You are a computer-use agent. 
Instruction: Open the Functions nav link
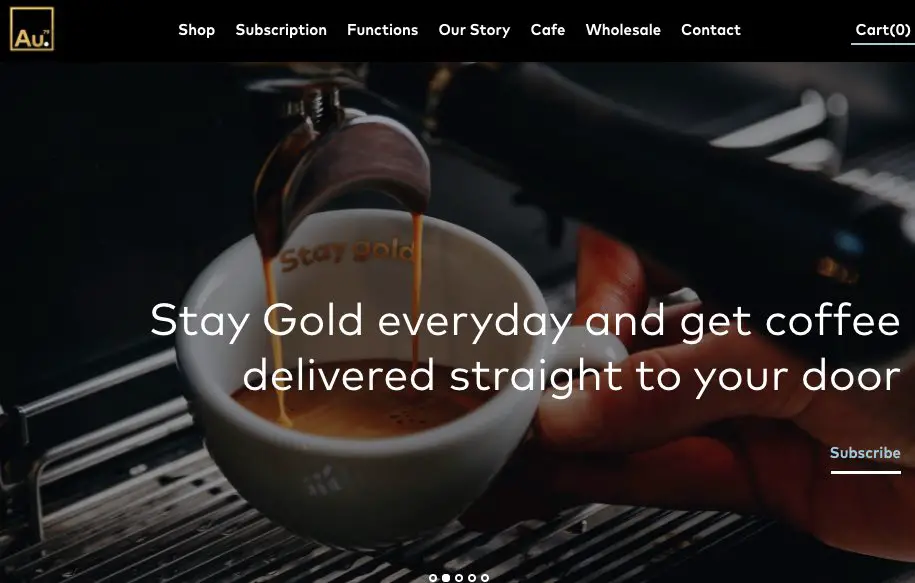pyautogui.click(x=382, y=30)
